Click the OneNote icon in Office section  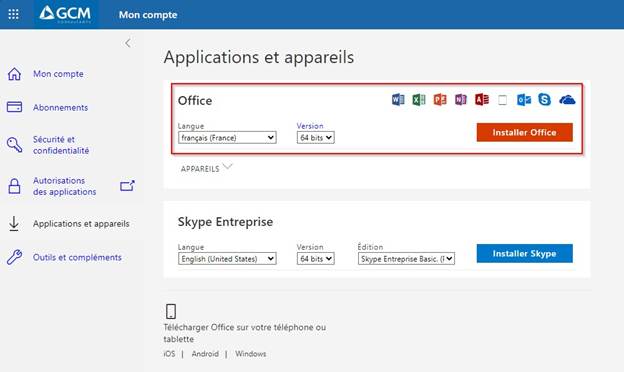[x=461, y=99]
